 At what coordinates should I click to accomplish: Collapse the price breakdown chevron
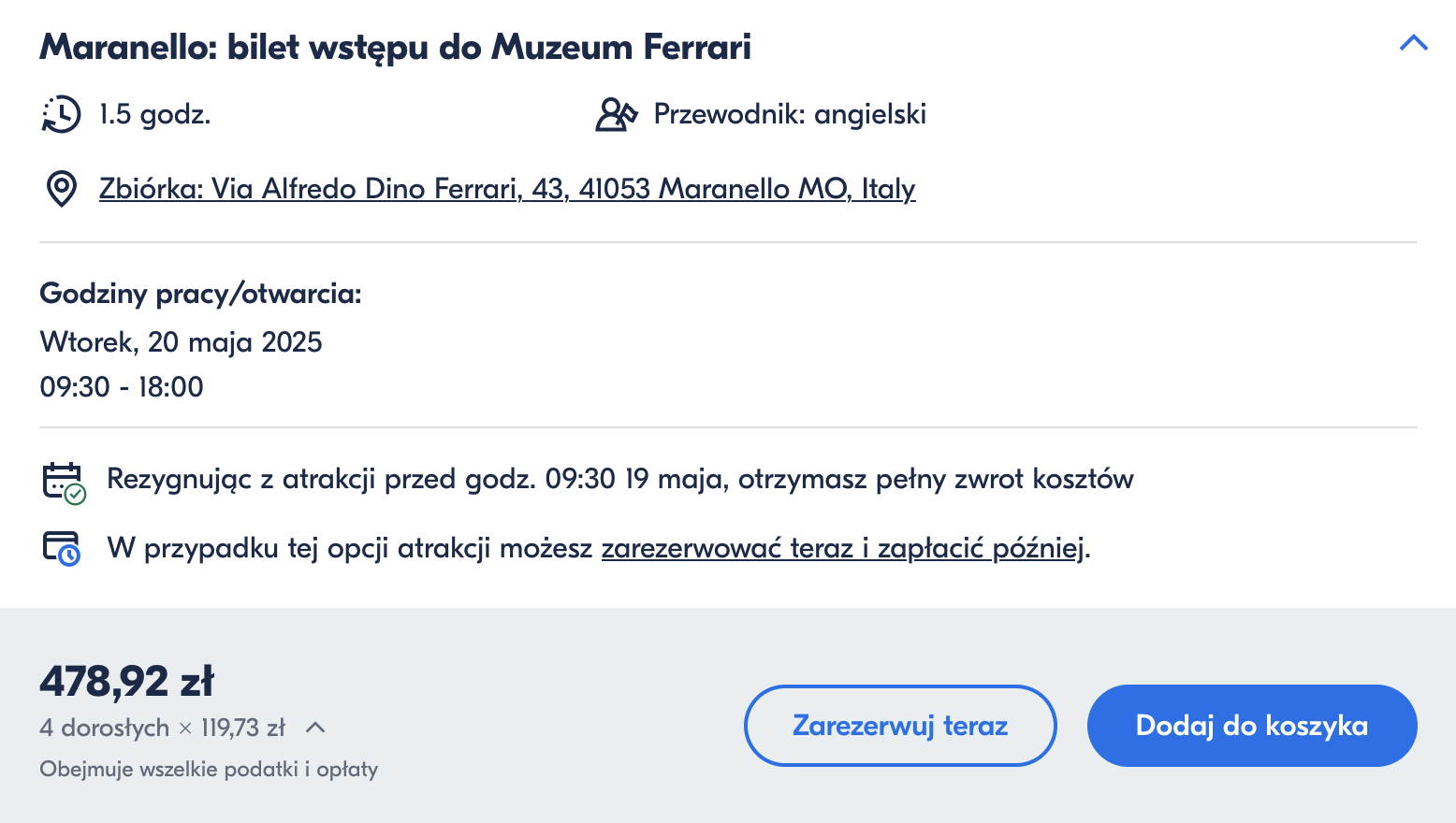(x=315, y=727)
